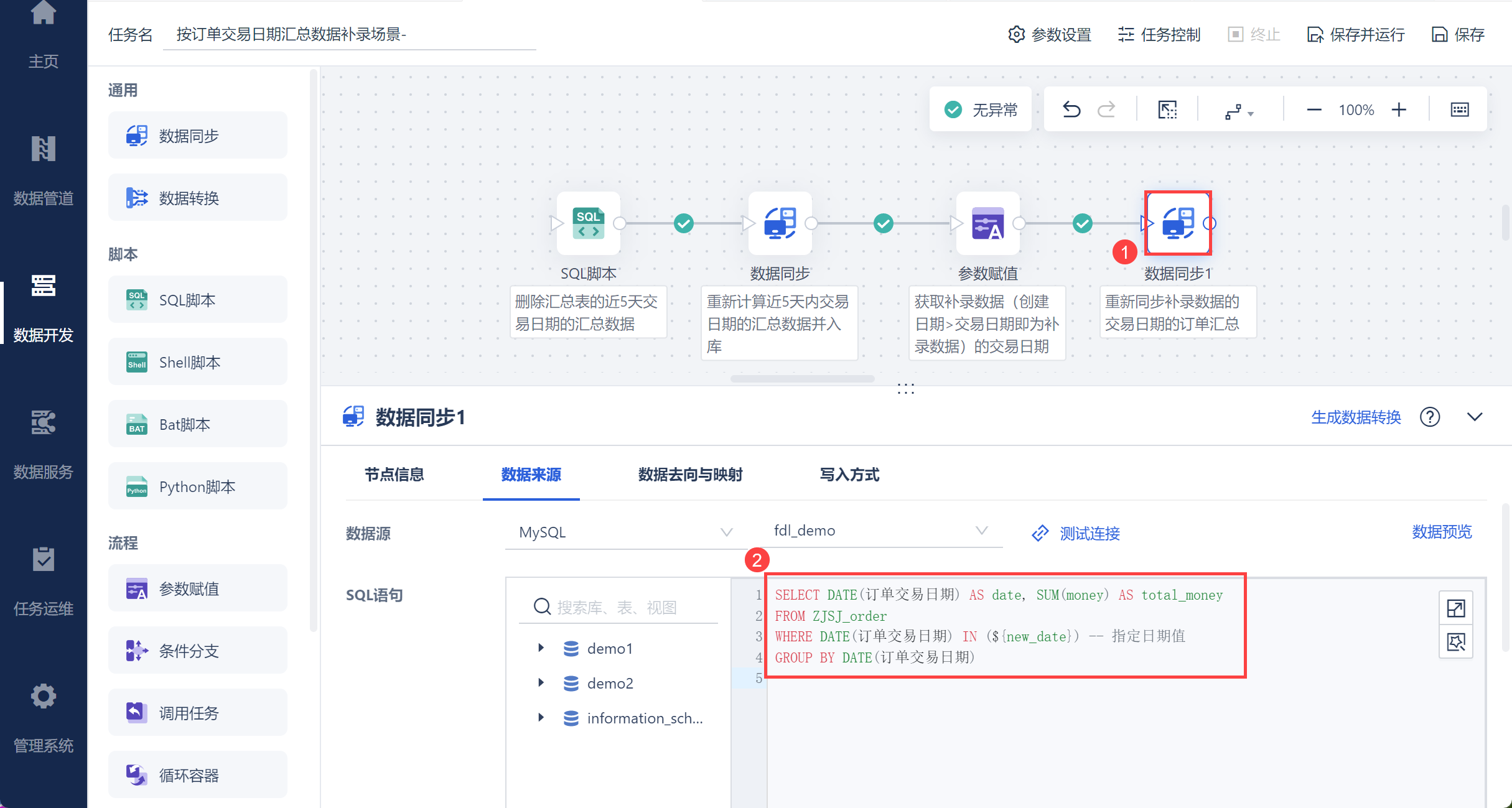Screen dimensions: 1512x808
Task: Open the help question mark icon
Action: 1429,417
